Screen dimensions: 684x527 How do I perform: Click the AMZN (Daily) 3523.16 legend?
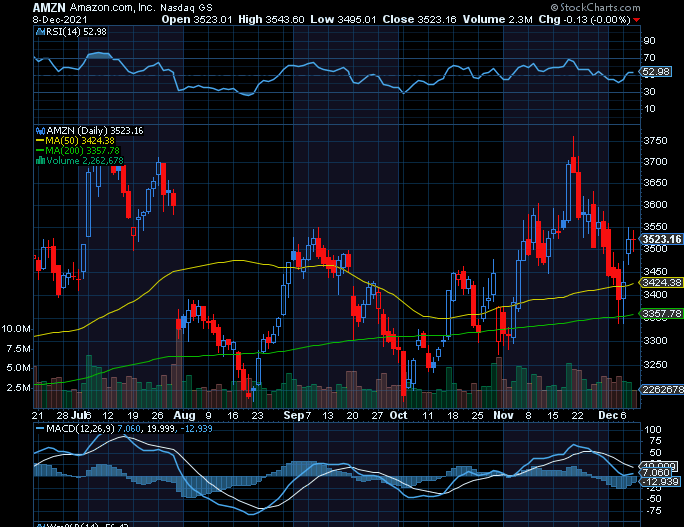tap(95, 130)
